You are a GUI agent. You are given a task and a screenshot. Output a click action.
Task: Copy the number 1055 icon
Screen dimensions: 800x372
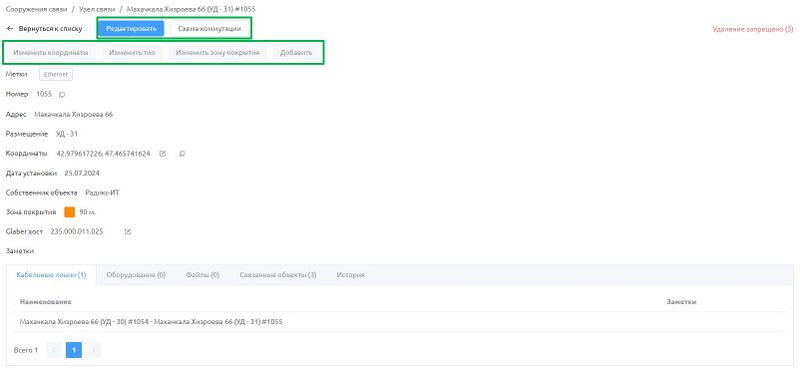(x=62, y=94)
